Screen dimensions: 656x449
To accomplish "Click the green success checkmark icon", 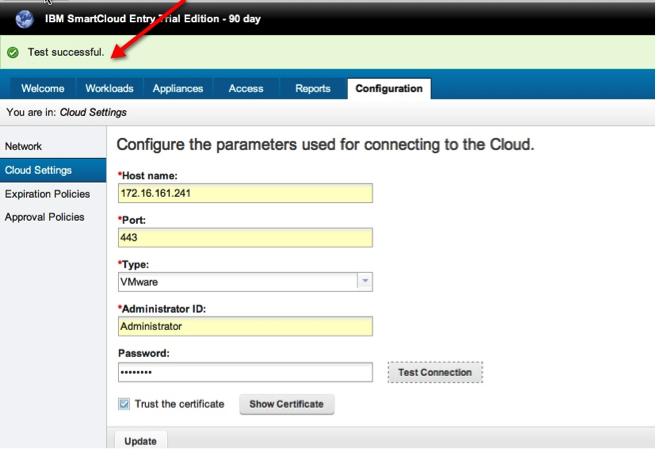I will pyautogui.click(x=13, y=53).
